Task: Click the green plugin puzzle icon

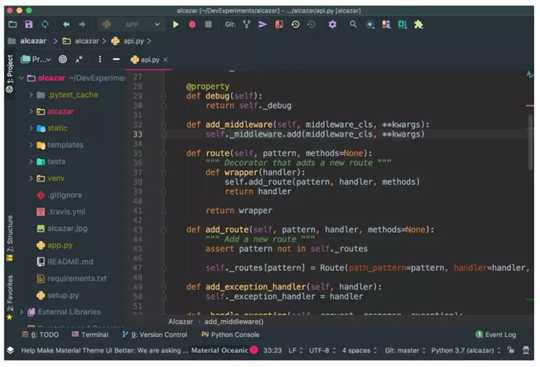Action: tap(418, 24)
